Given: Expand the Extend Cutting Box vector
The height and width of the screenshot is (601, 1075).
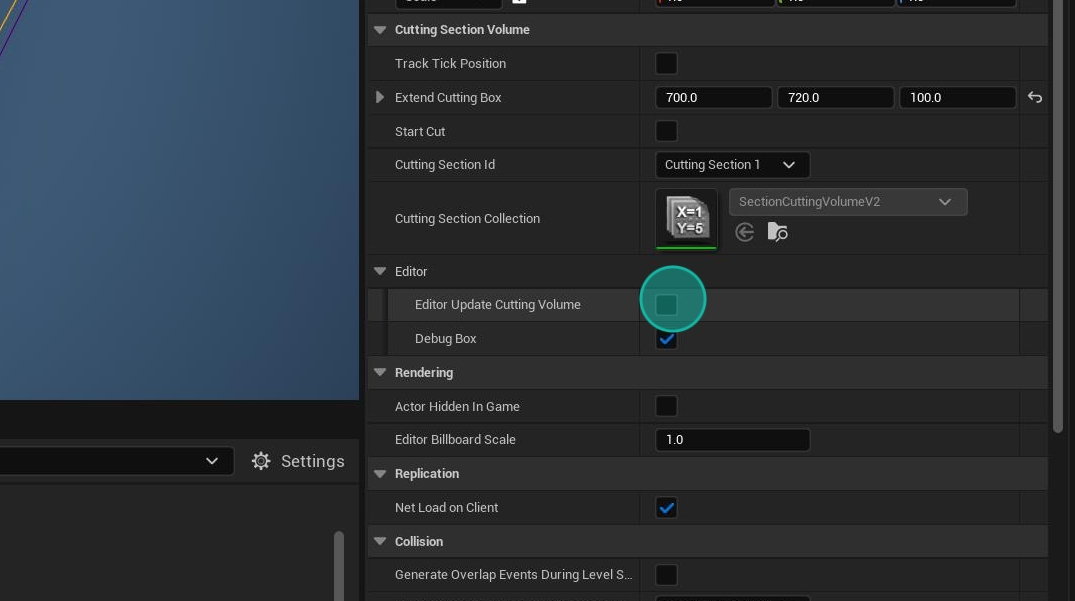Looking at the screenshot, I should coord(380,97).
